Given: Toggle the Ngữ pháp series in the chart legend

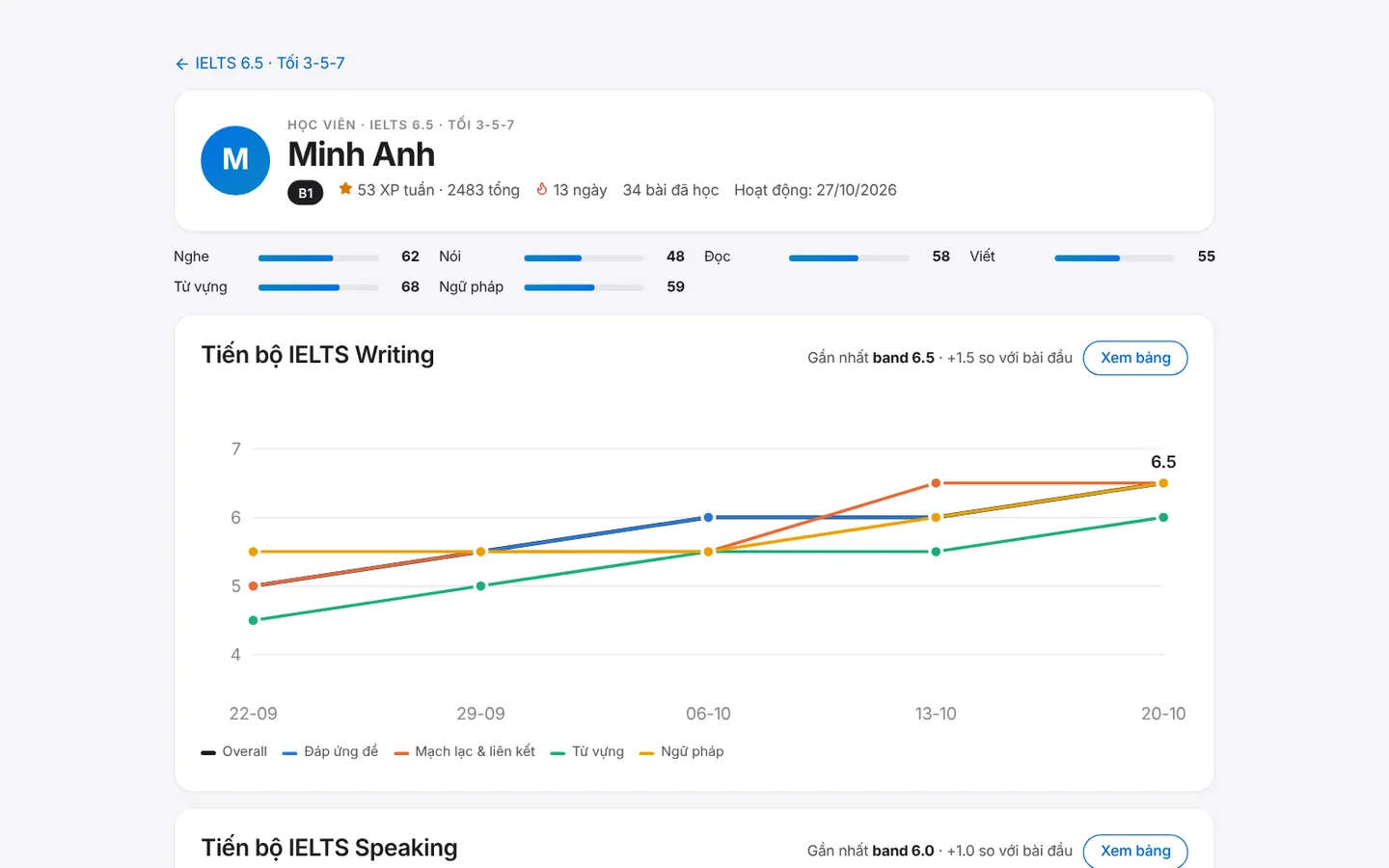Looking at the screenshot, I should 682,752.
